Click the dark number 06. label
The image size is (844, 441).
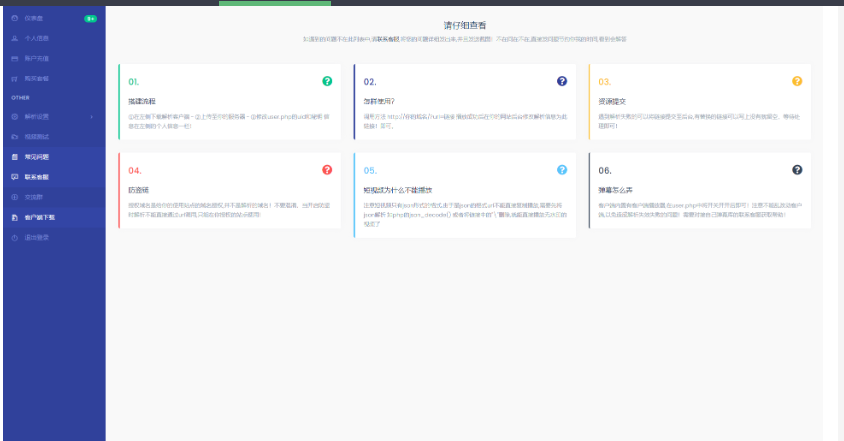[x=605, y=171]
